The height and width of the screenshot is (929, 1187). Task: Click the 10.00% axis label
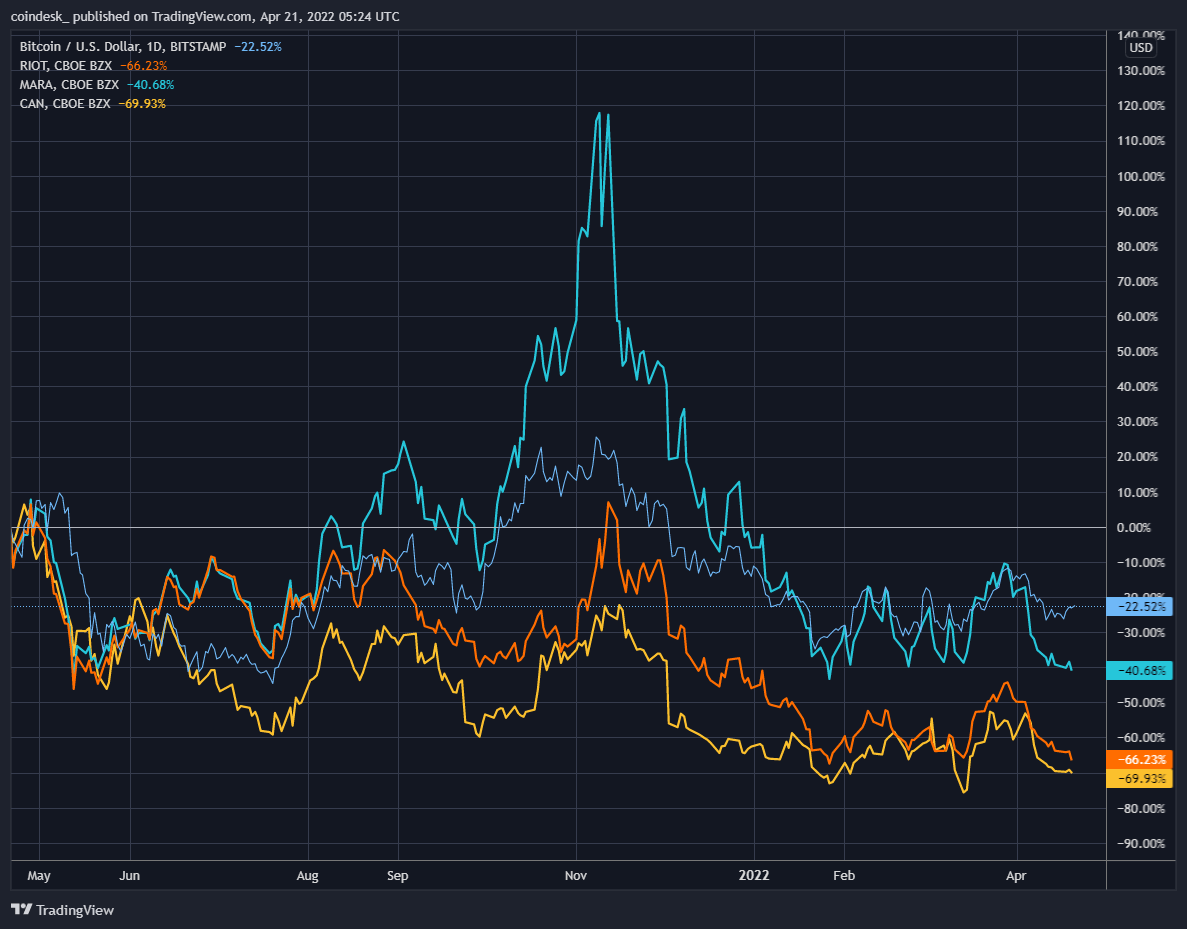coord(1138,493)
